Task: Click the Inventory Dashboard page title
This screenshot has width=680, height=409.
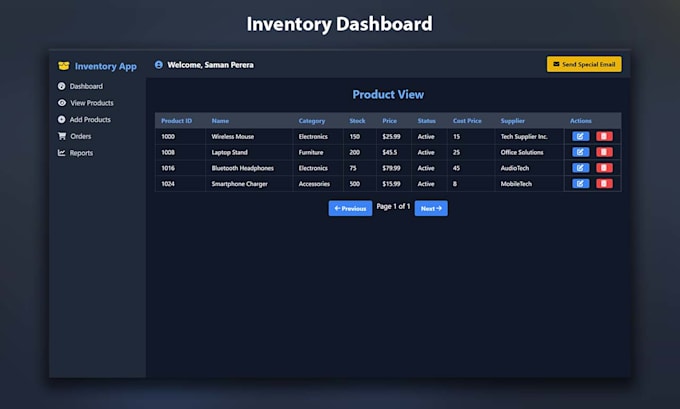Action: click(340, 24)
